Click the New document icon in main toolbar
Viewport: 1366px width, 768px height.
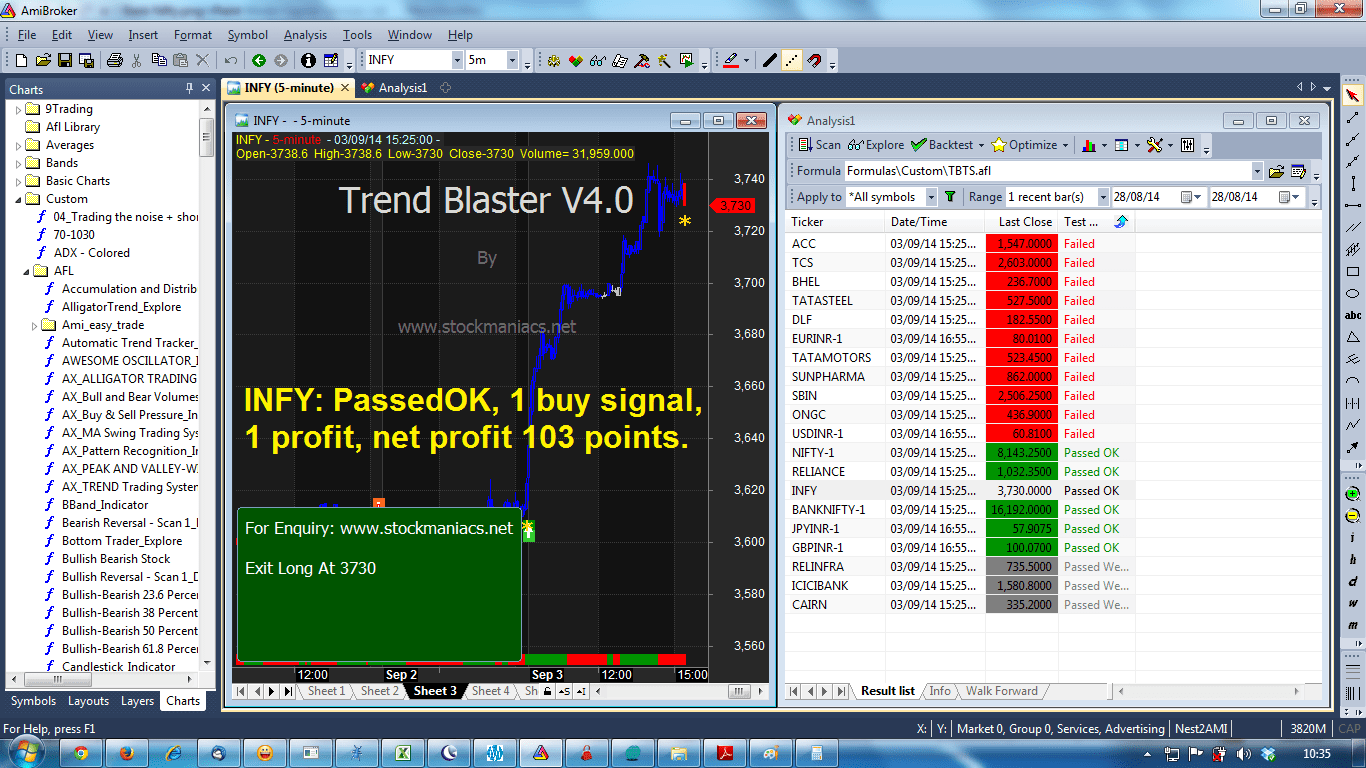[19, 60]
